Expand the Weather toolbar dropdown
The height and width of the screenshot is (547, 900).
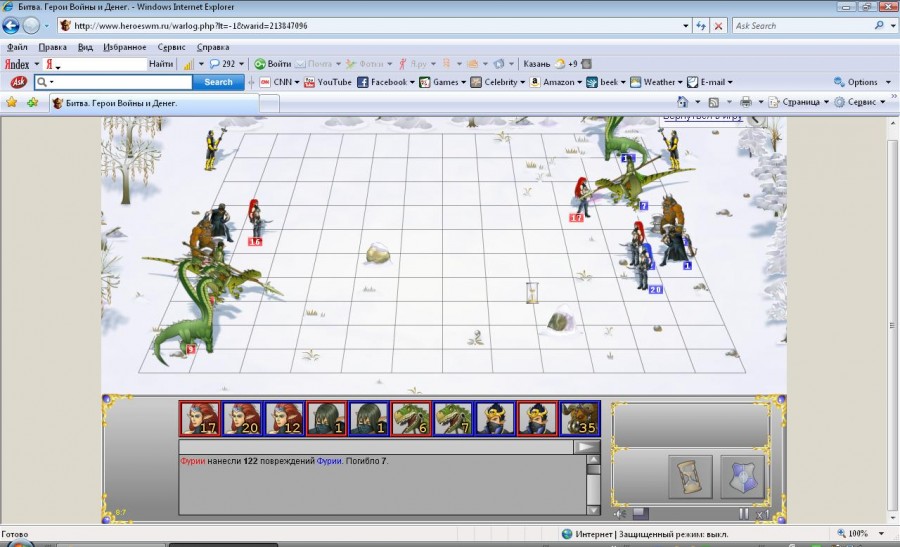(x=680, y=82)
